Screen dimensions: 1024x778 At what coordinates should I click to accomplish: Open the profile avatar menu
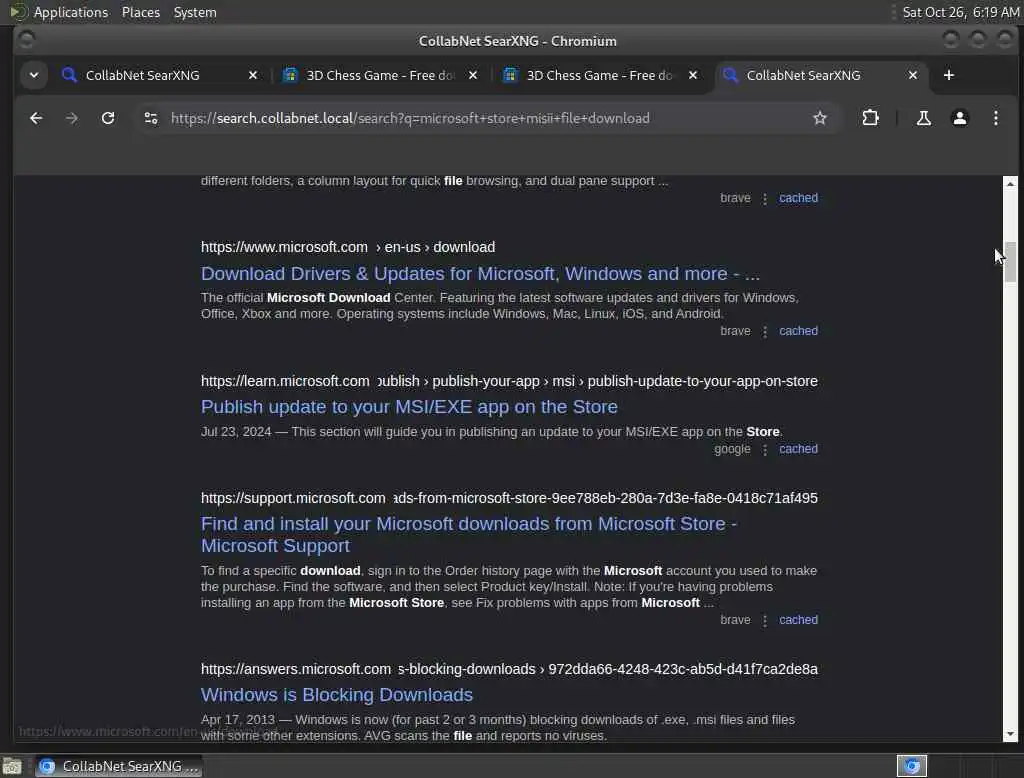pyautogui.click(x=959, y=118)
